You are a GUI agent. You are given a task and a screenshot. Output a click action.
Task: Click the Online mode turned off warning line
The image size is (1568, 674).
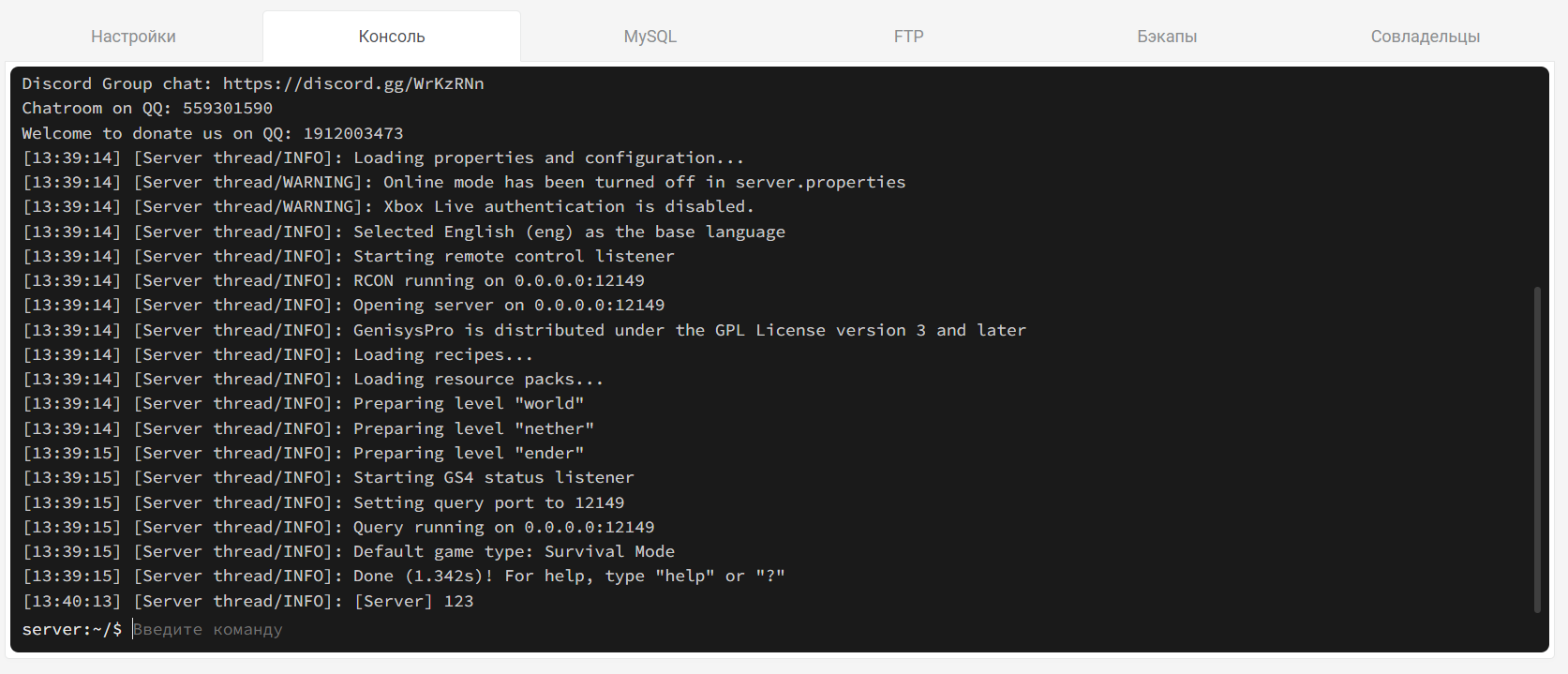coord(464,182)
